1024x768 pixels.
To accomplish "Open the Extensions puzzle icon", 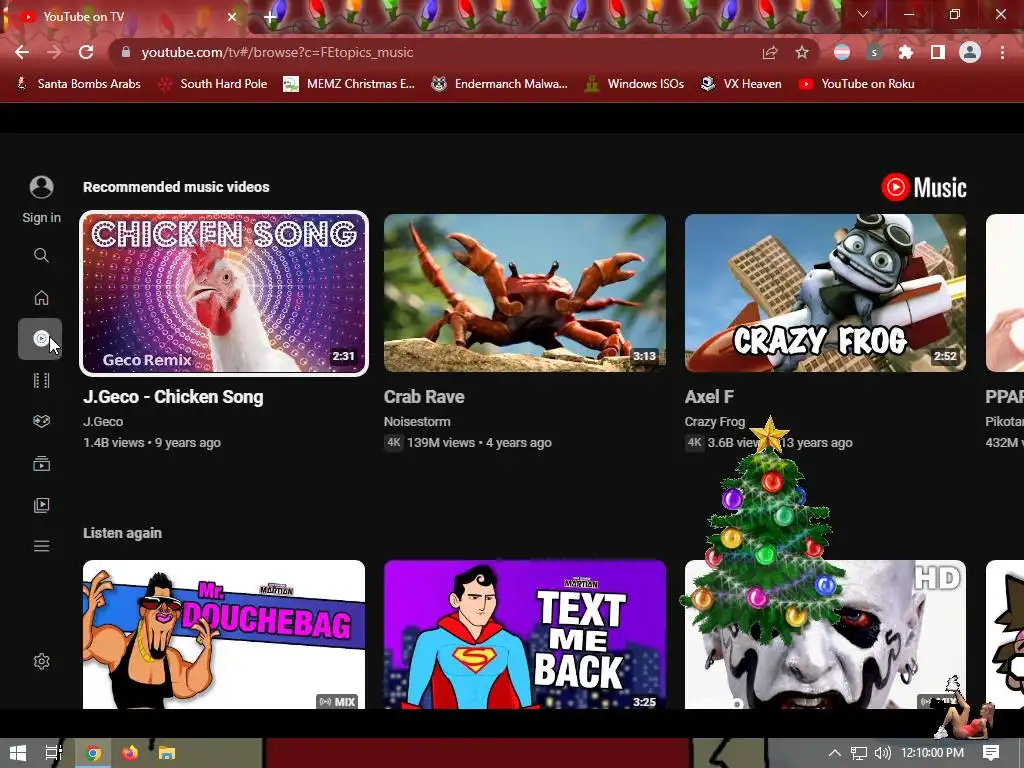I will pyautogui.click(x=906, y=52).
